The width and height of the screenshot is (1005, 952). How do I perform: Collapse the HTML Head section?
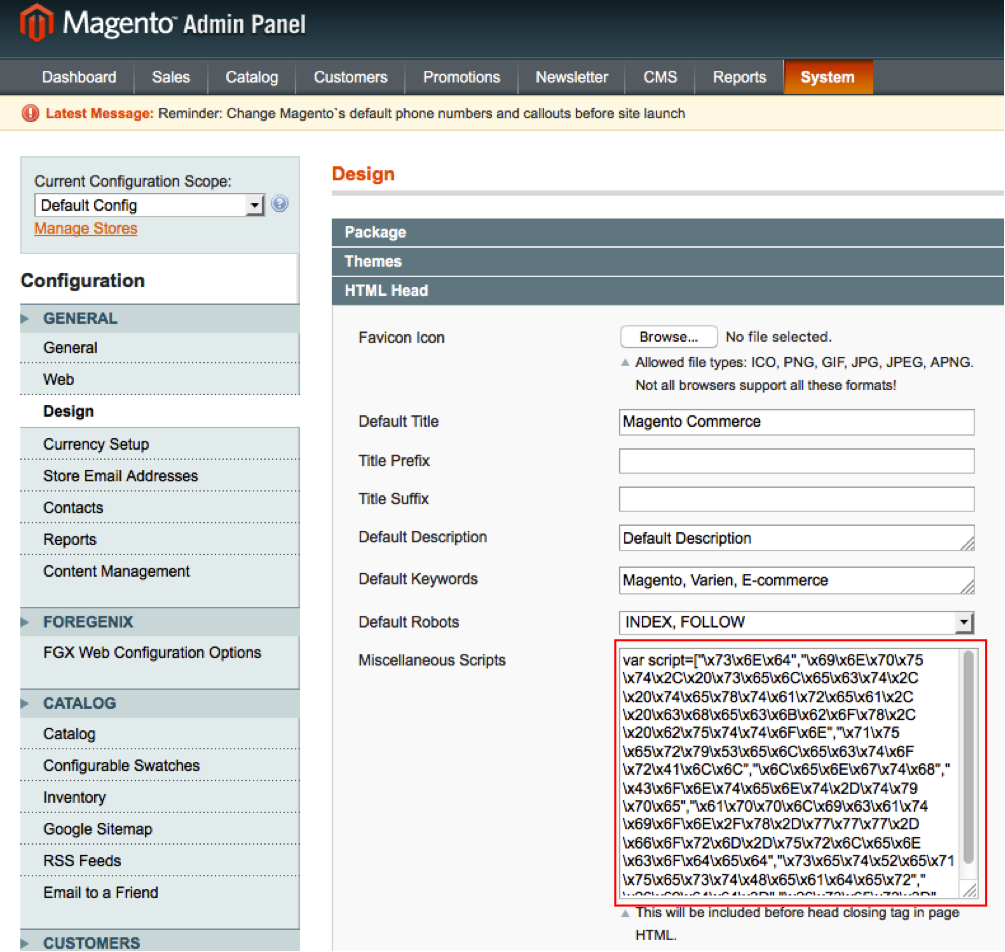pos(667,291)
